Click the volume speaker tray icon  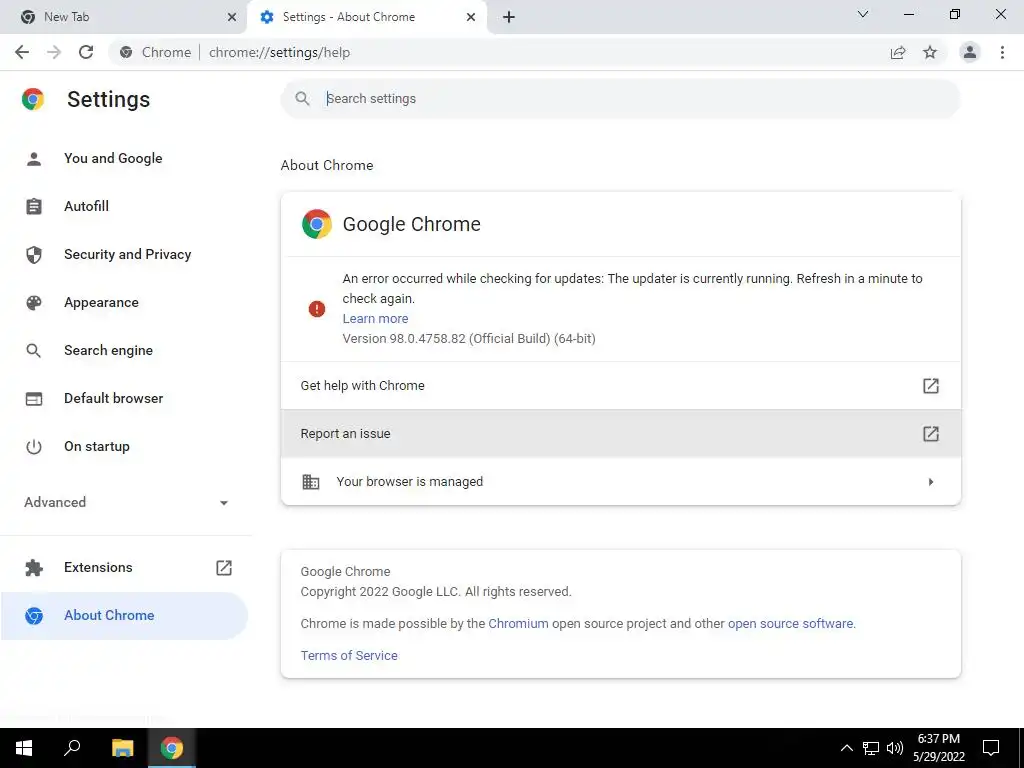pos(894,748)
